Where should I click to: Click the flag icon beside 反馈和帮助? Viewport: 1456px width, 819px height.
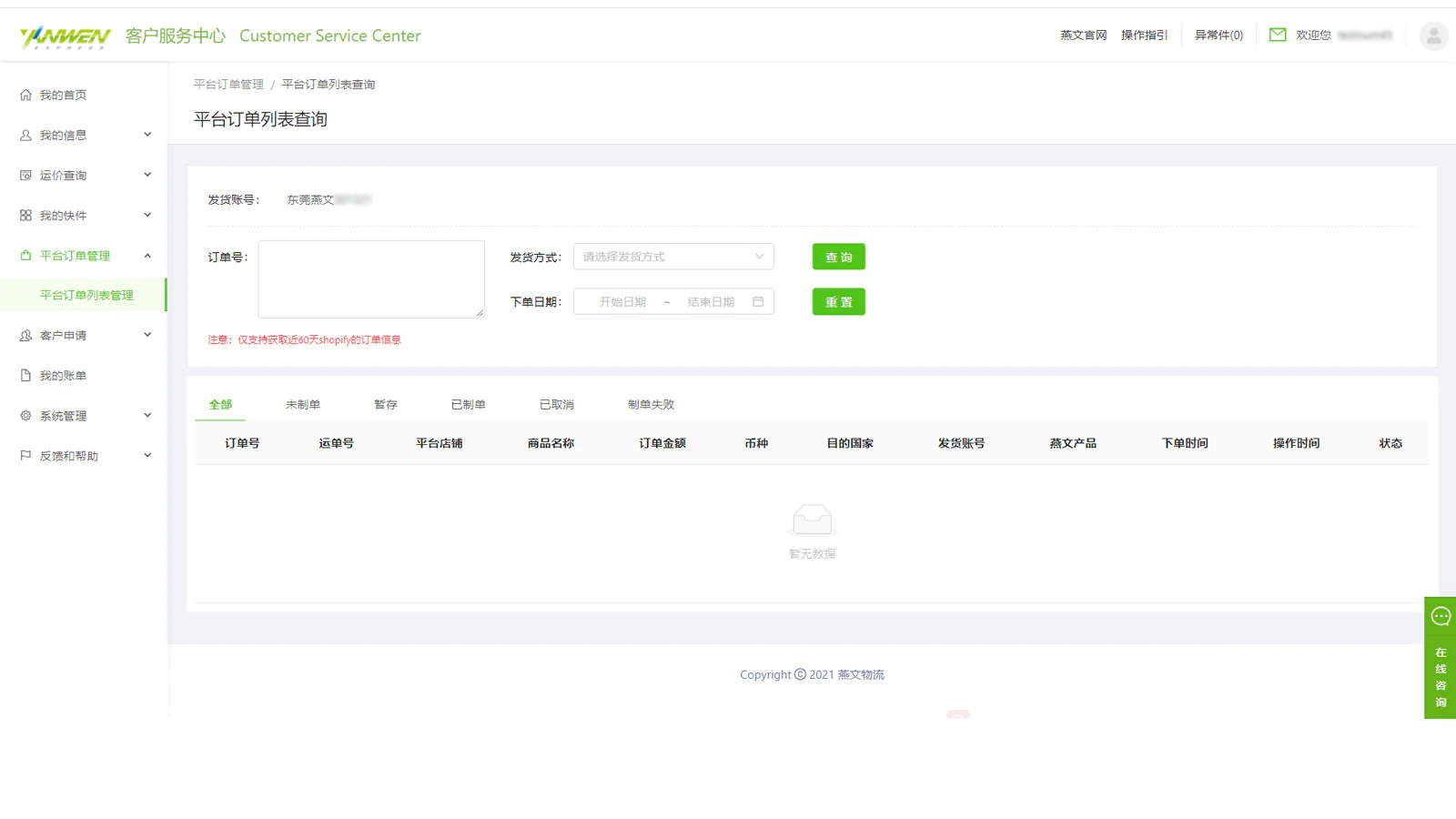tap(25, 456)
